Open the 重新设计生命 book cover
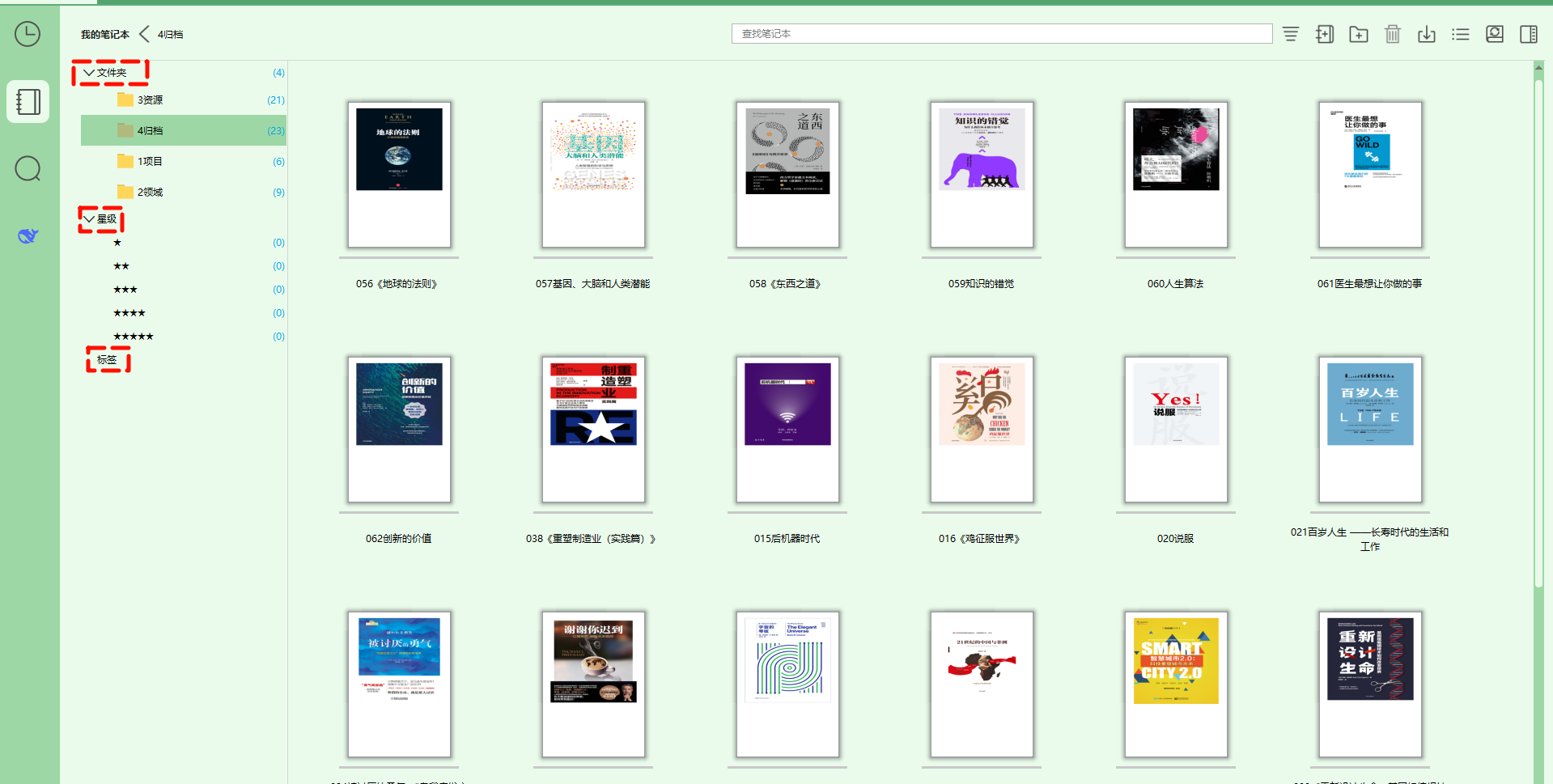 [x=1370, y=684]
